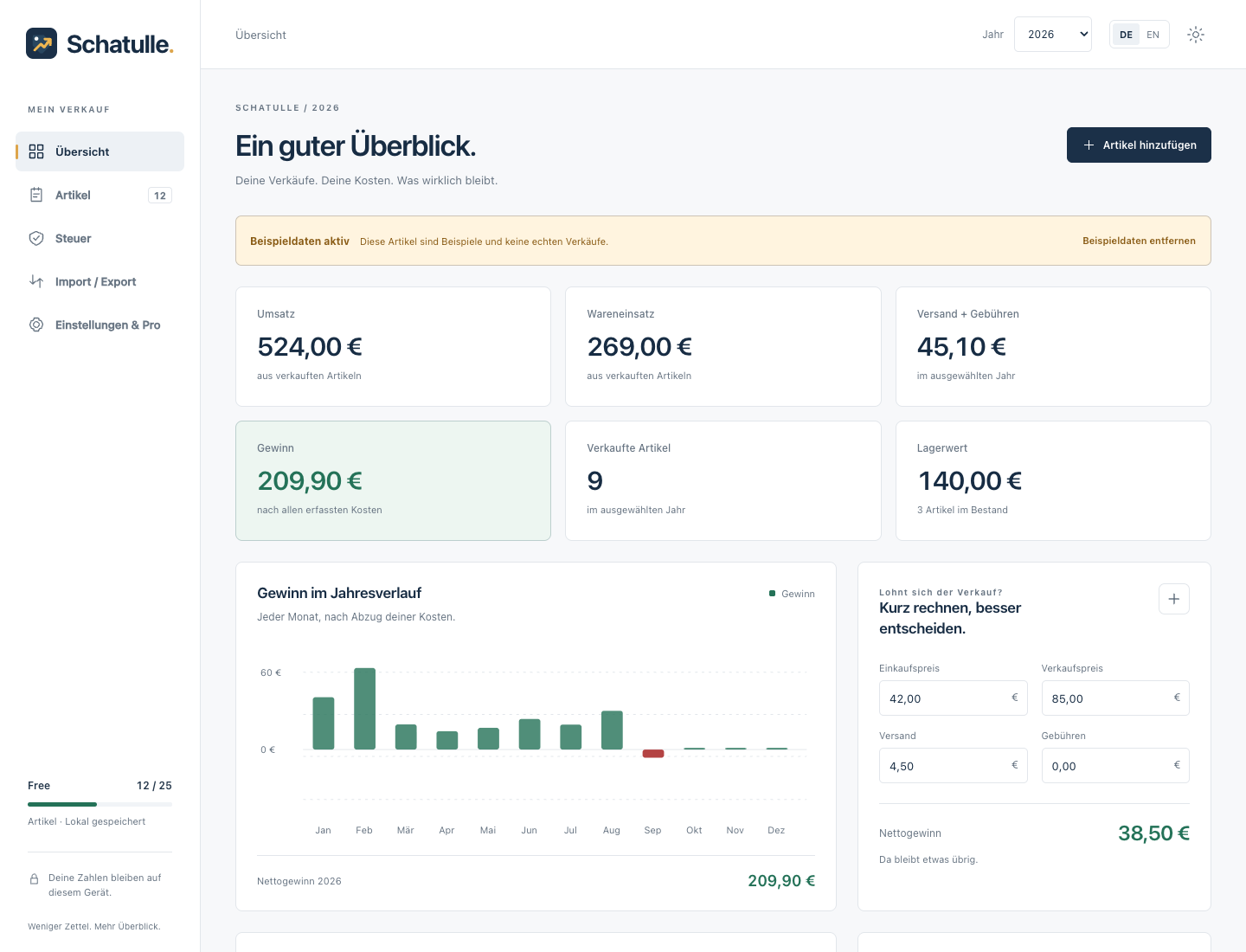Switch language to DE
This screenshot has width=1246, height=952.
(x=1126, y=35)
